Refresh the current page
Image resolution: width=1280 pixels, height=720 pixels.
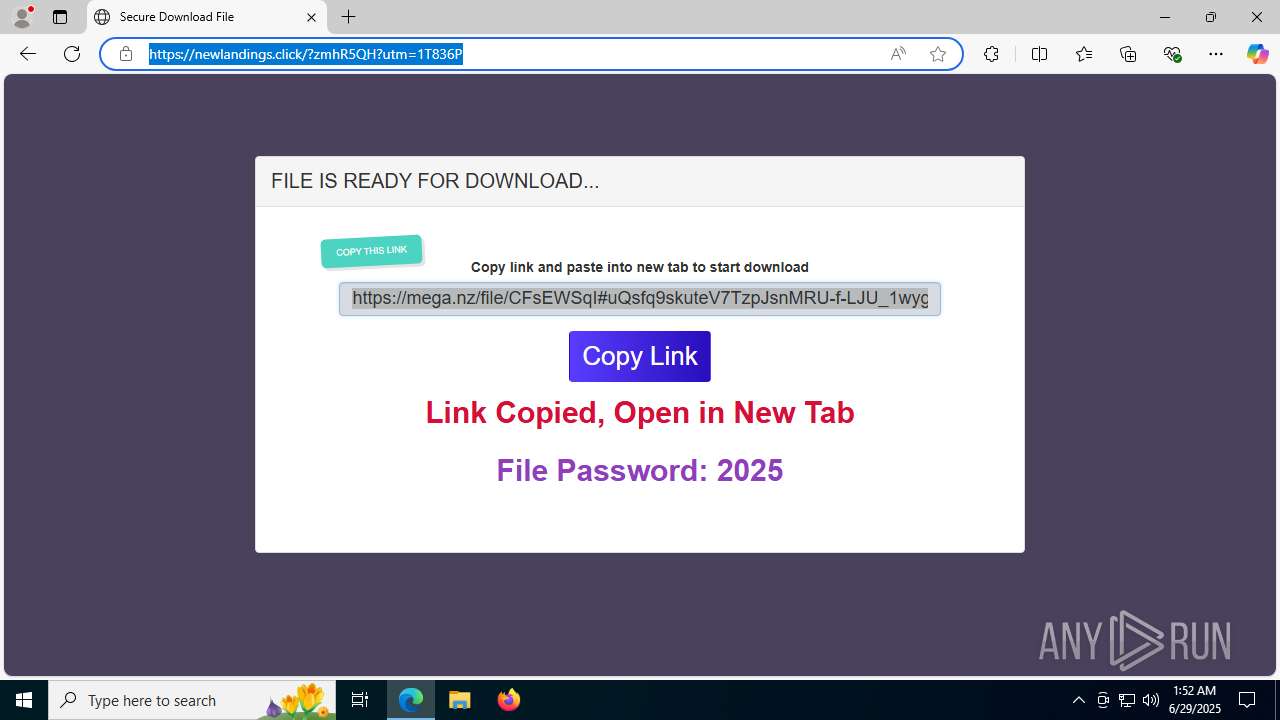pyautogui.click(x=72, y=54)
